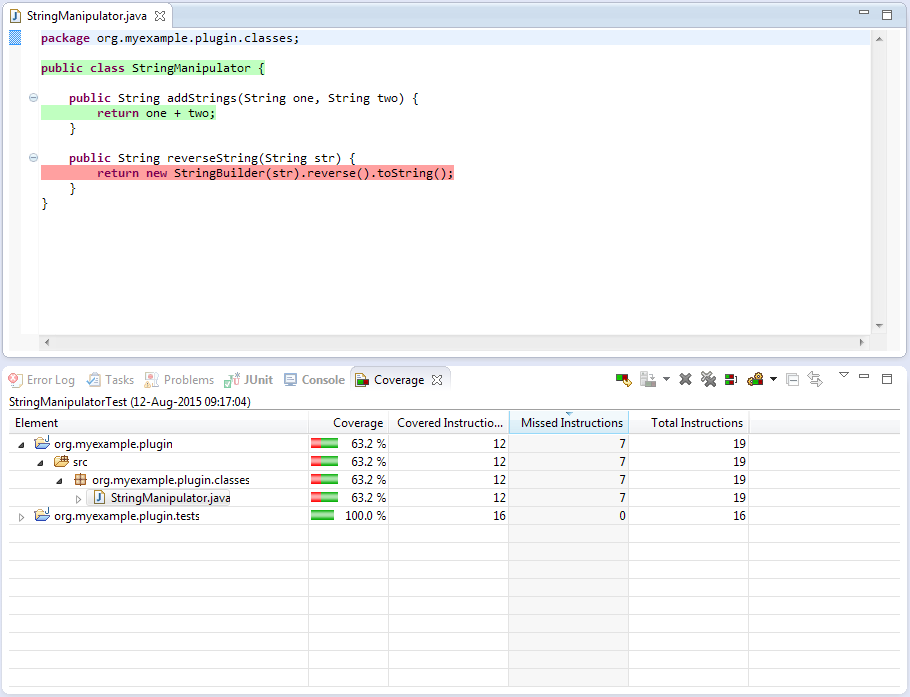This screenshot has width=910, height=697.
Task: Click the org.myexample.plugin.tests project icon
Action: pyautogui.click(x=42, y=515)
